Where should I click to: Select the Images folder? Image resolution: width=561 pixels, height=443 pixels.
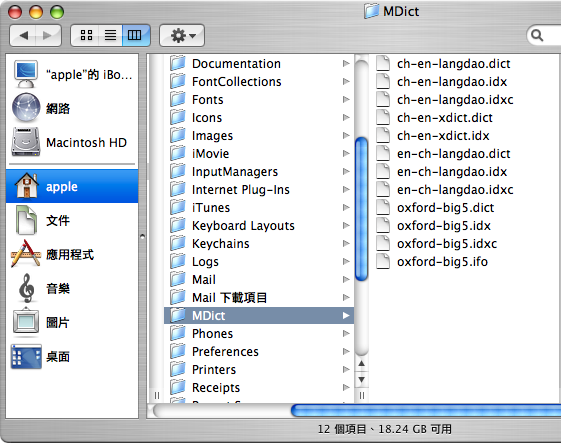pos(259,136)
